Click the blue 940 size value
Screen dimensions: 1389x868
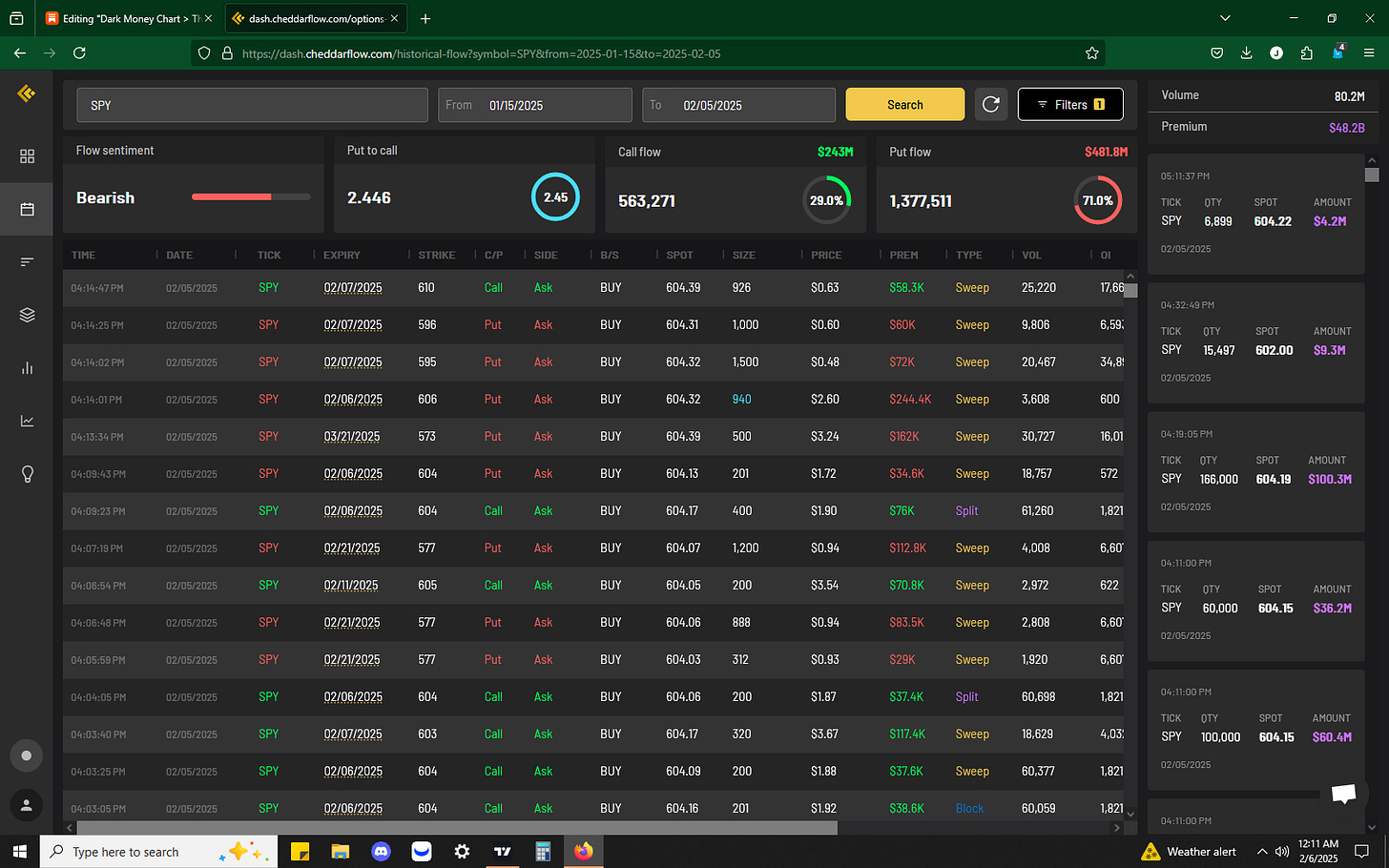click(x=742, y=400)
